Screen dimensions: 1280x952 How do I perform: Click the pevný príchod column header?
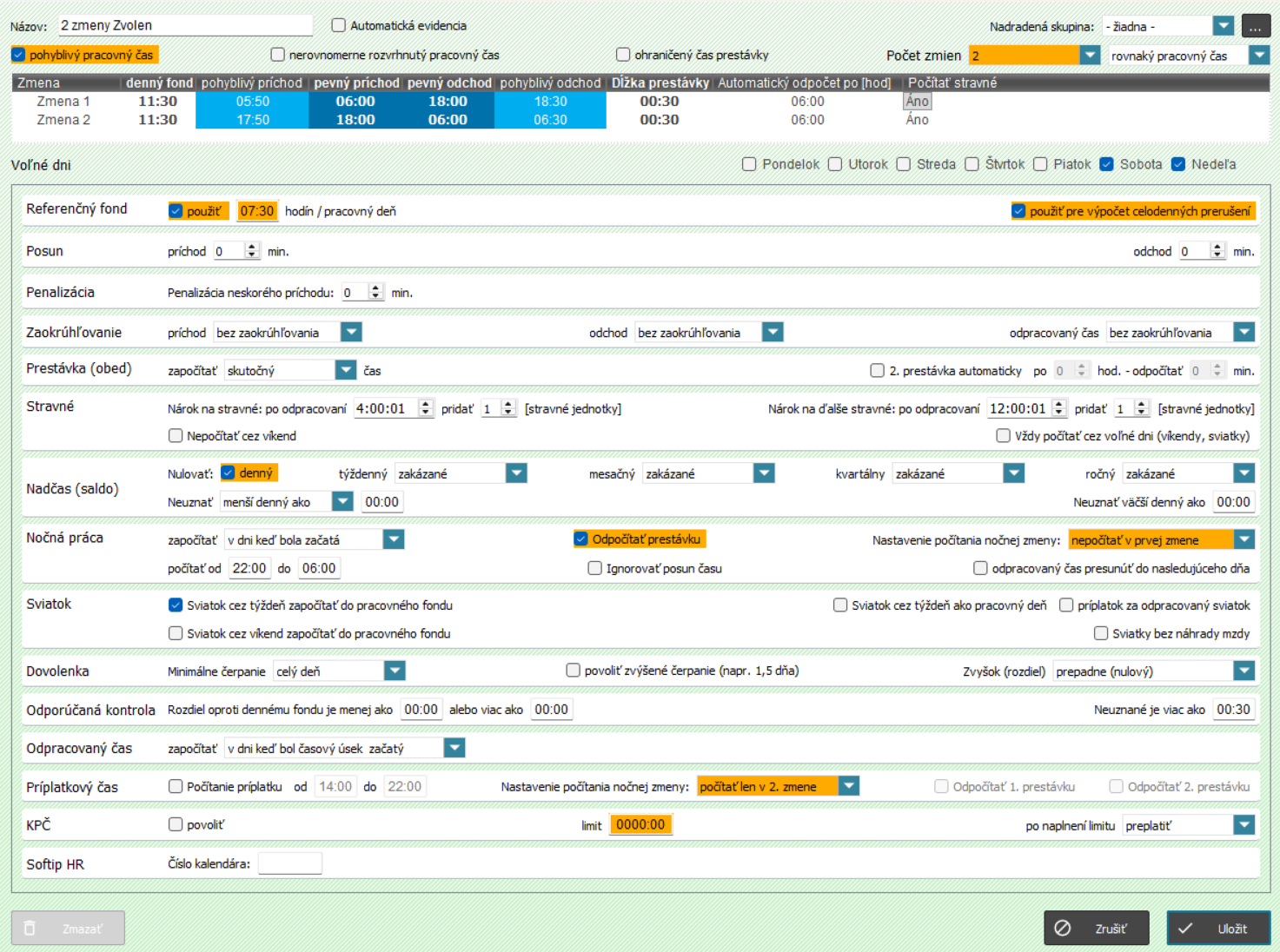356,83
